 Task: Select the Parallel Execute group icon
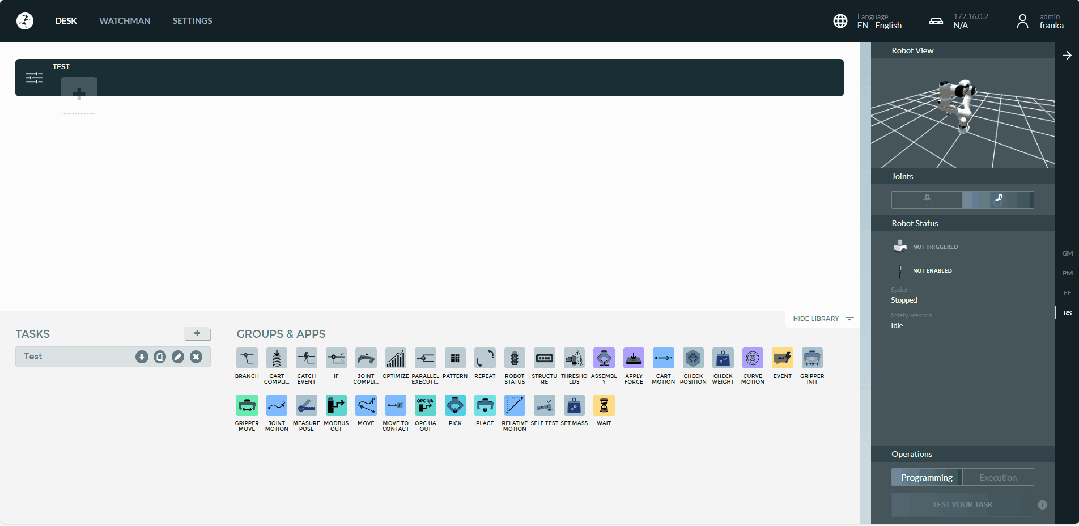click(x=425, y=358)
